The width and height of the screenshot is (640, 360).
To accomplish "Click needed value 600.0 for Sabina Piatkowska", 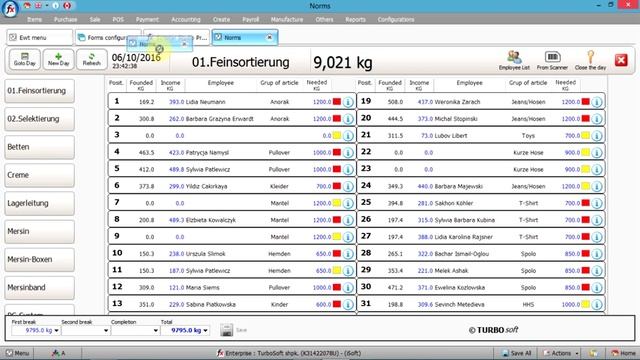I will pyautogui.click(x=323, y=304).
